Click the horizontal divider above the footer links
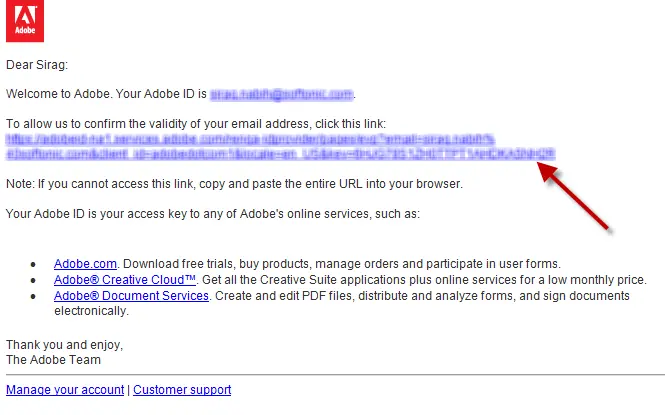Viewport: 665px width, 415px height. click(x=332, y=375)
